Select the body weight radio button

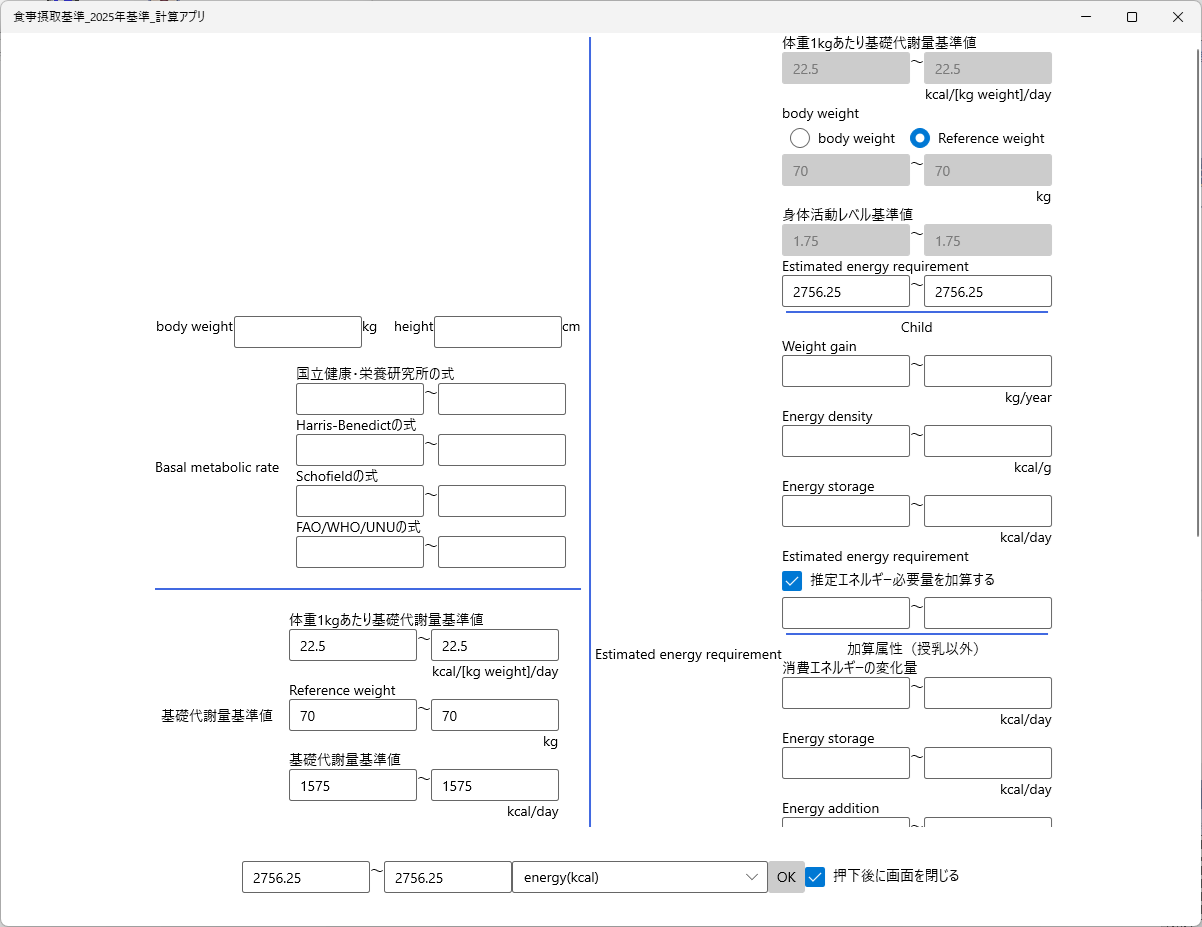click(800, 138)
